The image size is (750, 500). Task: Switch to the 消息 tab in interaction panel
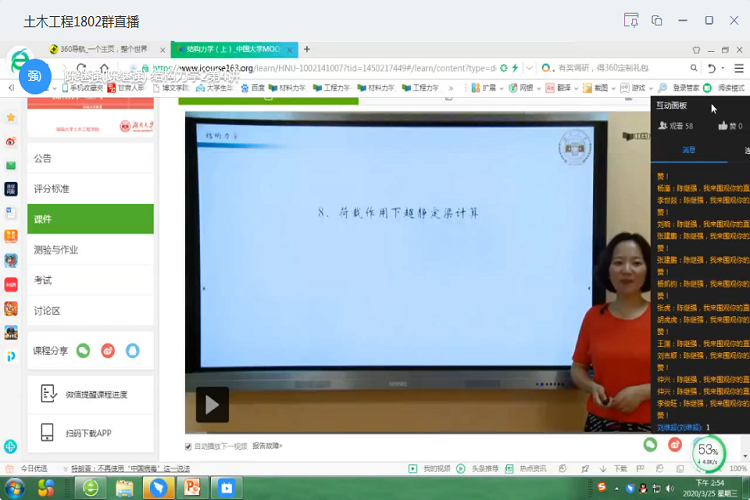[x=689, y=150]
